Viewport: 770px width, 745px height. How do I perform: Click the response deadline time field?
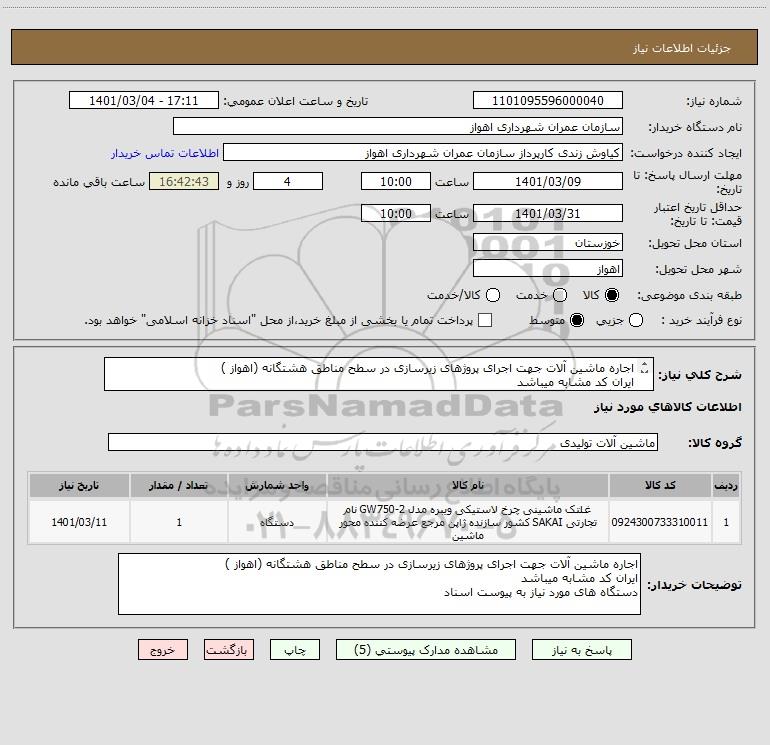point(396,181)
